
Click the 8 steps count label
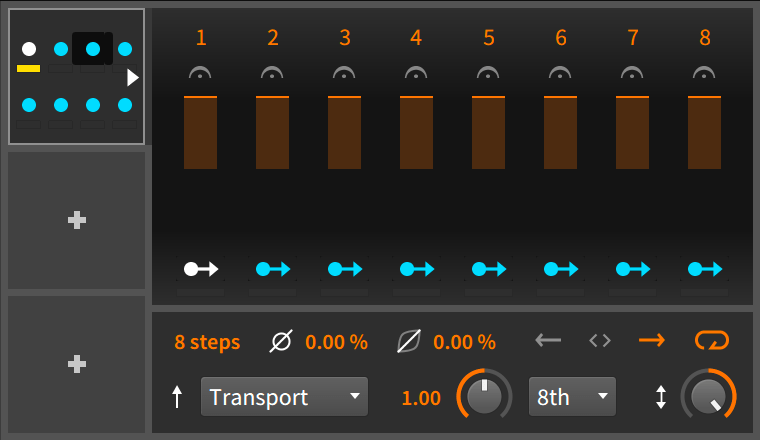click(207, 342)
